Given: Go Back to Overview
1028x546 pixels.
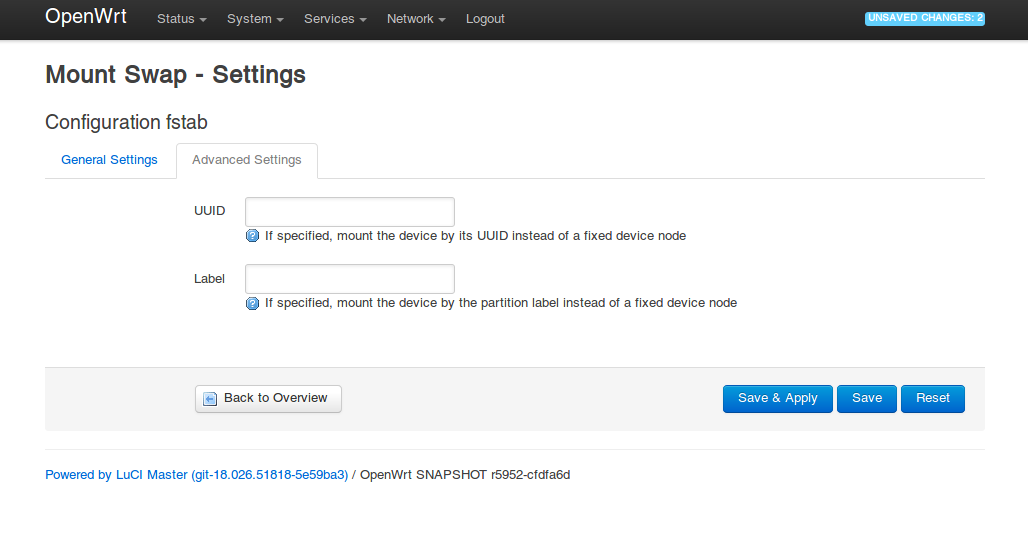Looking at the screenshot, I should [x=268, y=399].
